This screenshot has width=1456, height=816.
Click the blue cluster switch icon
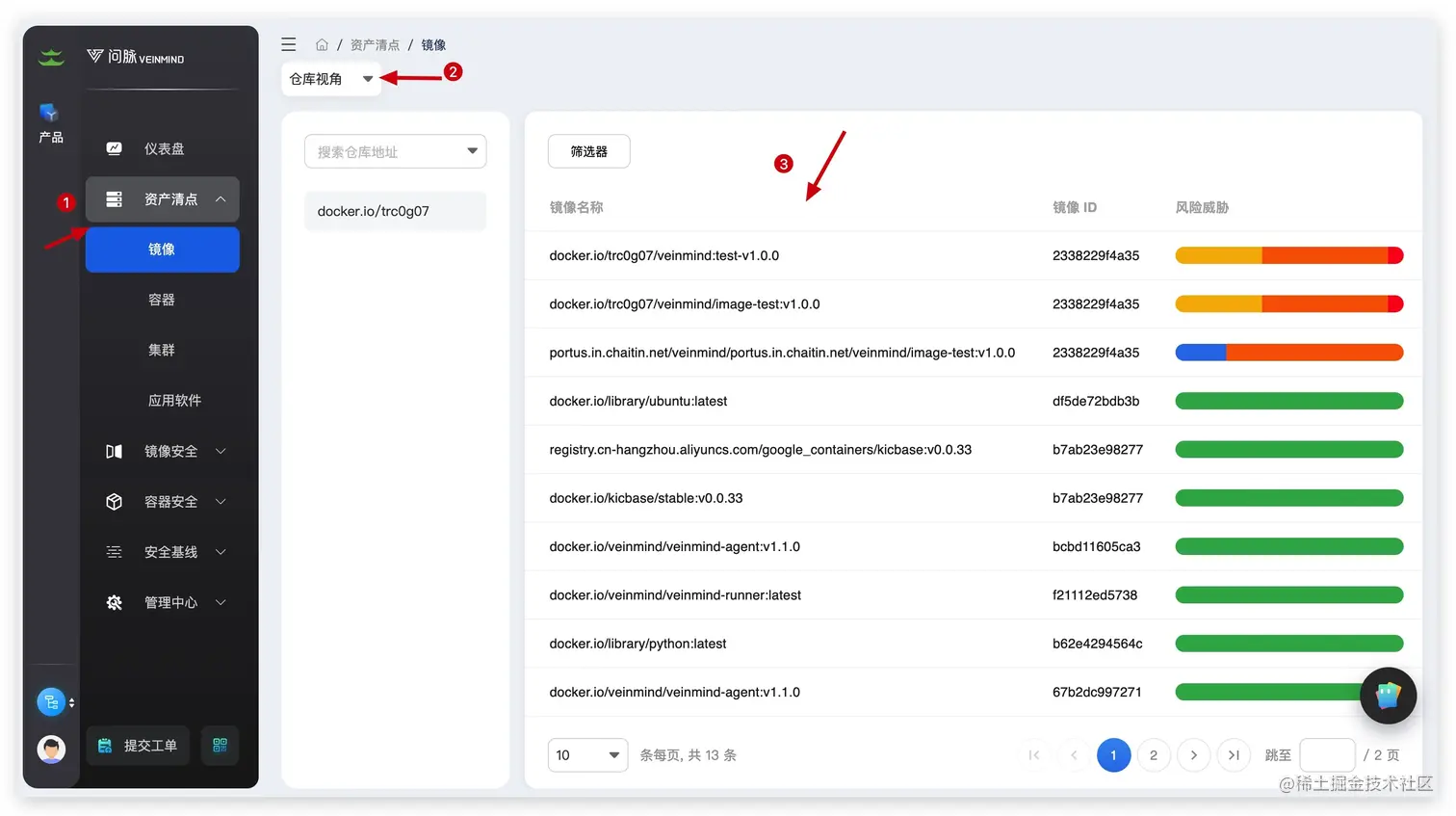click(x=51, y=701)
